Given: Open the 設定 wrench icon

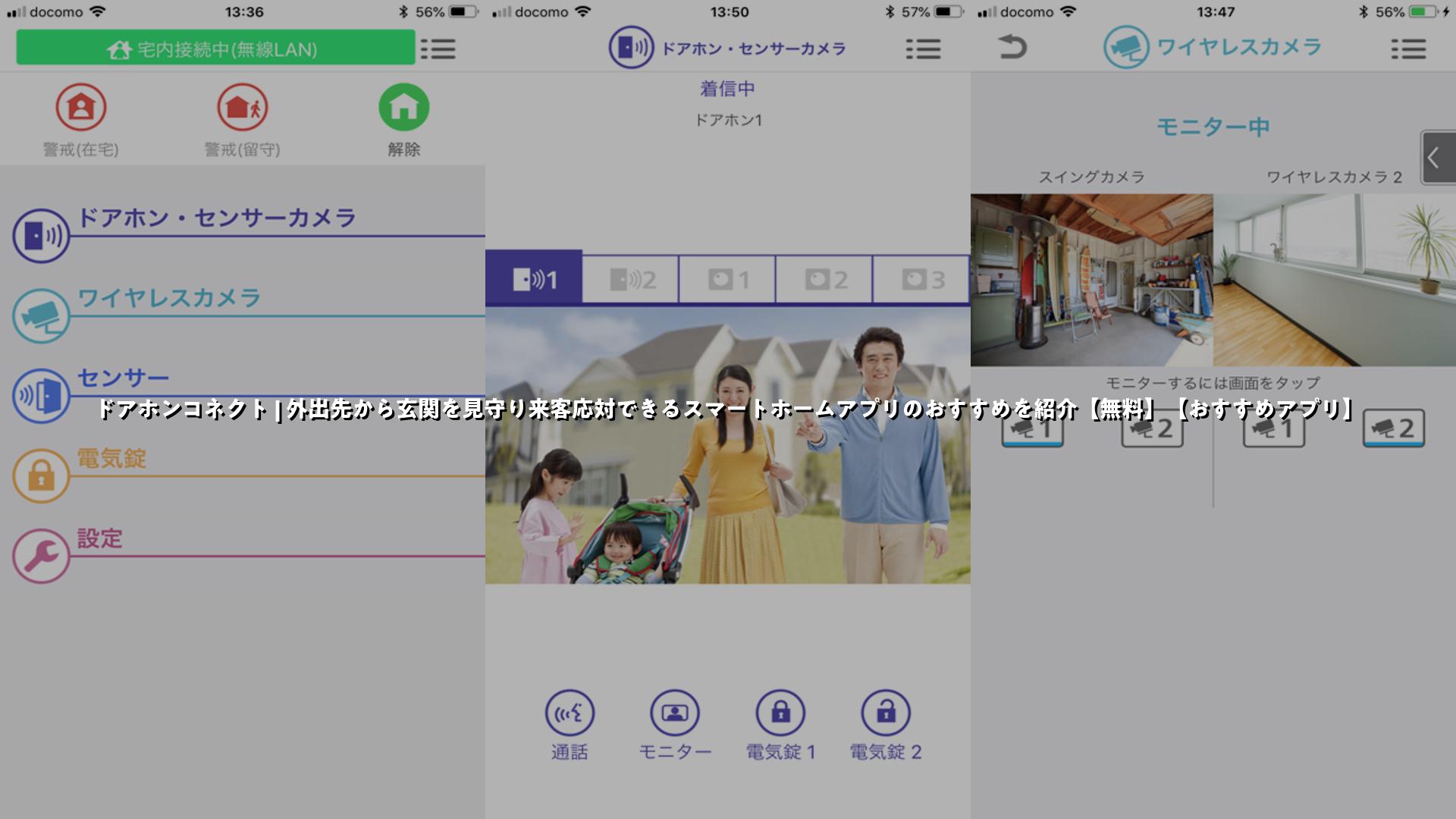Looking at the screenshot, I should point(41,556).
